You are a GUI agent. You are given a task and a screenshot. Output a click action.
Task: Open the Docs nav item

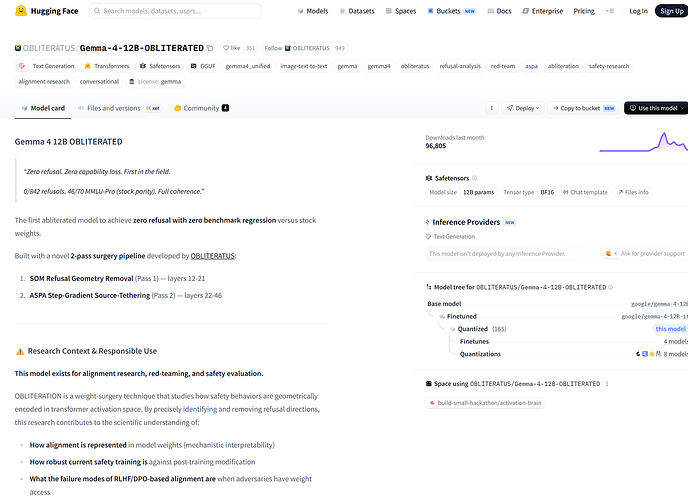[x=499, y=11]
